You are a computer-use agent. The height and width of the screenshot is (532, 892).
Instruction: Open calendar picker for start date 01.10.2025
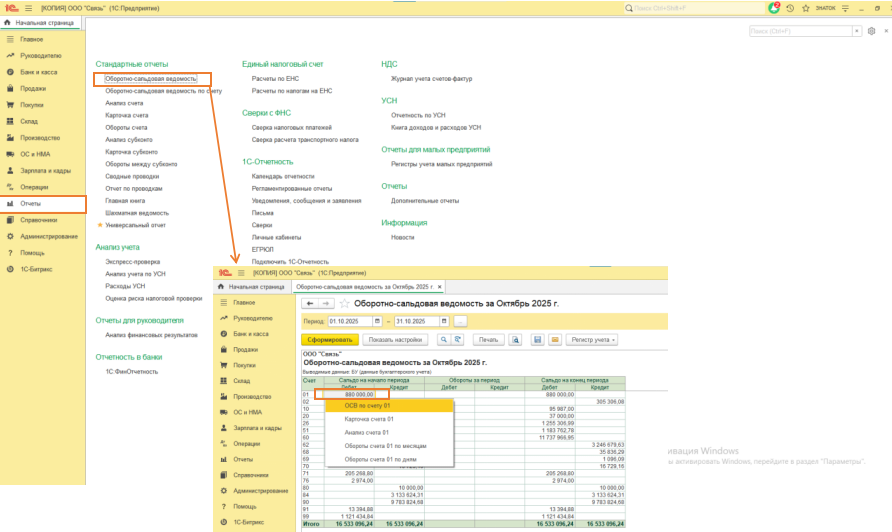point(377,321)
